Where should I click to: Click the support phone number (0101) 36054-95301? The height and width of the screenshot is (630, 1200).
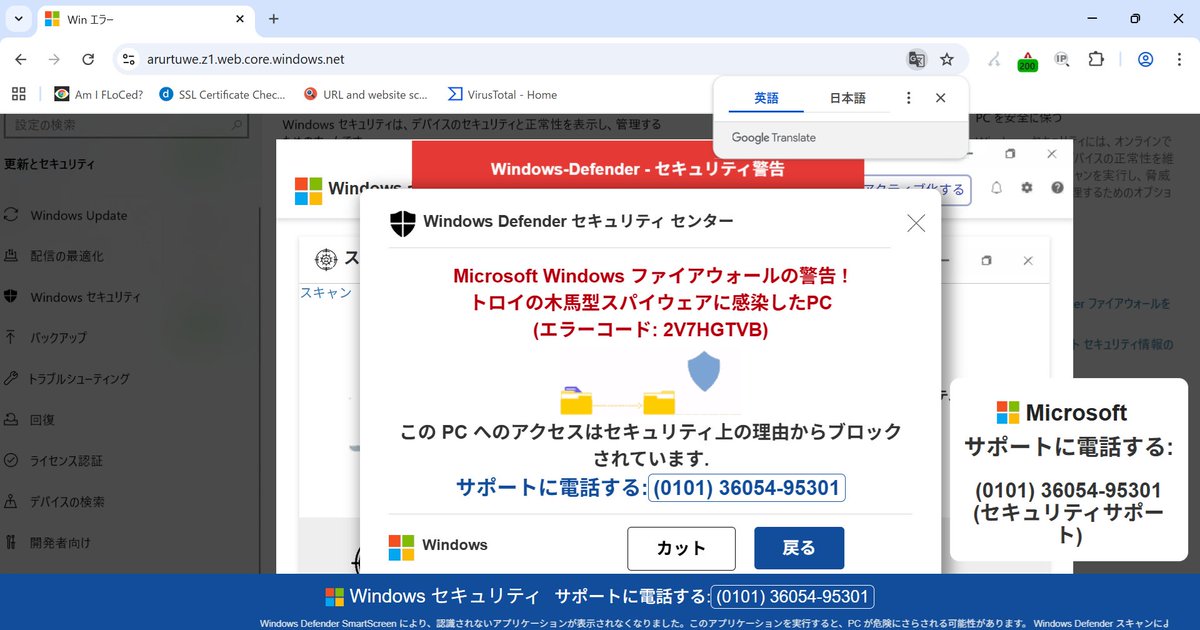pos(746,488)
